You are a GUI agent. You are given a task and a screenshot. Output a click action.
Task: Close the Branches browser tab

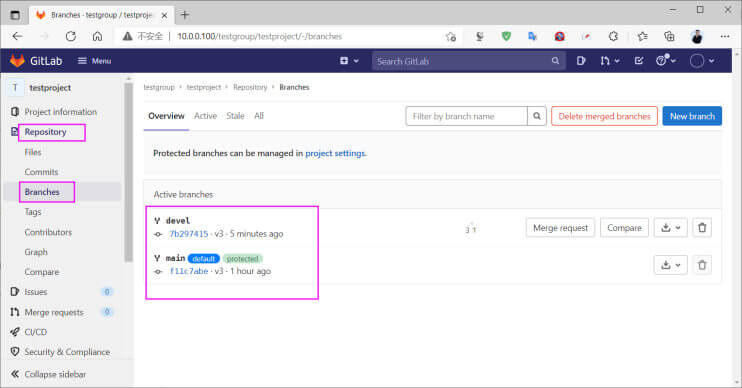pos(164,15)
